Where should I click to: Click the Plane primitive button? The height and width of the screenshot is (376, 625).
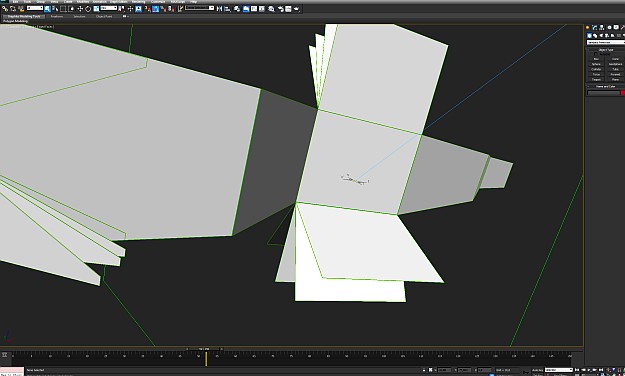615,79
